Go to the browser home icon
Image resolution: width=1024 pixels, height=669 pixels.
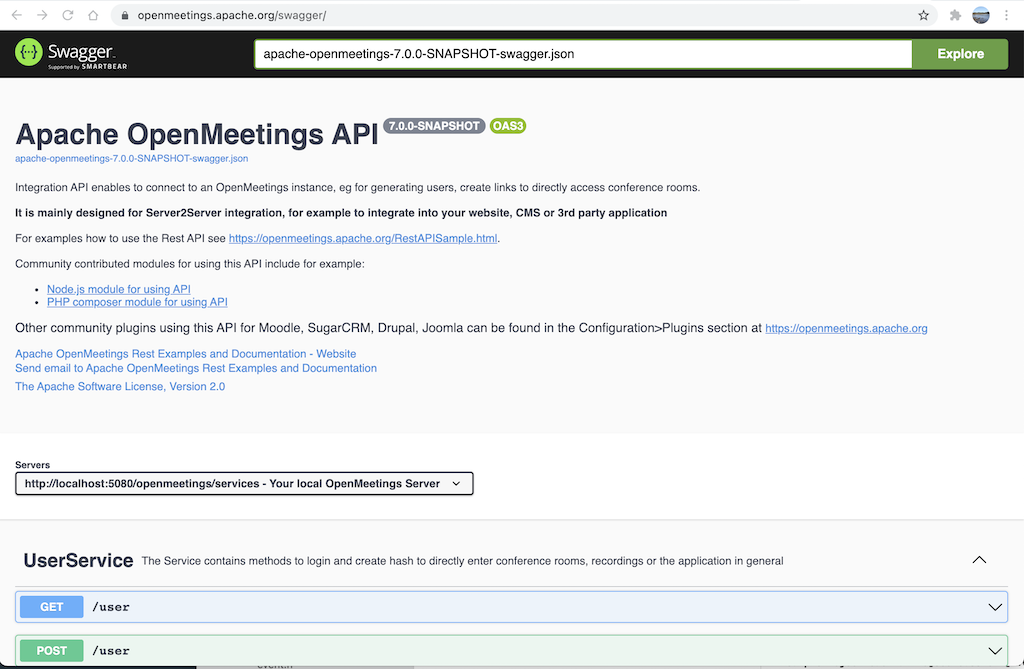(x=93, y=15)
